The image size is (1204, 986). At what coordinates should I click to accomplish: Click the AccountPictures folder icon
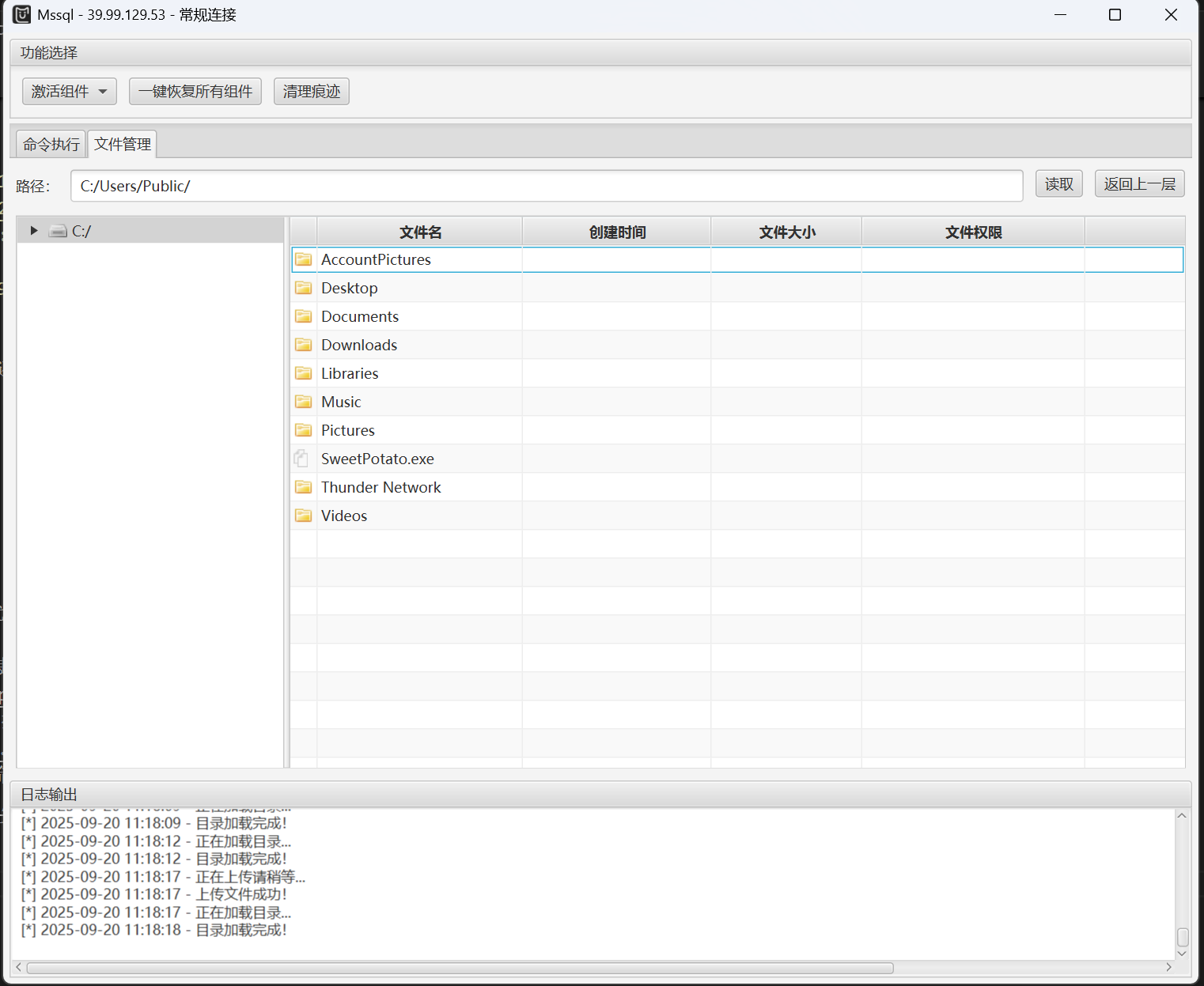pos(303,259)
